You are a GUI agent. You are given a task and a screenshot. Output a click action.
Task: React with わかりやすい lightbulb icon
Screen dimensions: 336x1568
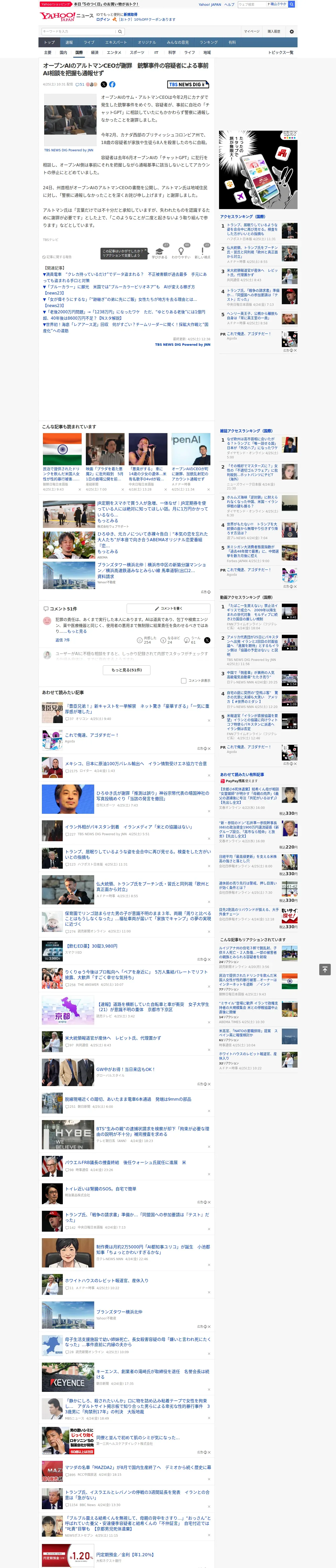[x=181, y=251]
